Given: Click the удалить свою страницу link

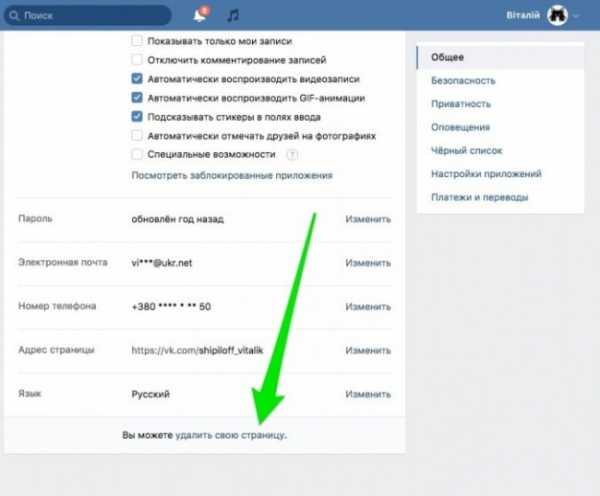Looking at the screenshot, I should 231,435.
